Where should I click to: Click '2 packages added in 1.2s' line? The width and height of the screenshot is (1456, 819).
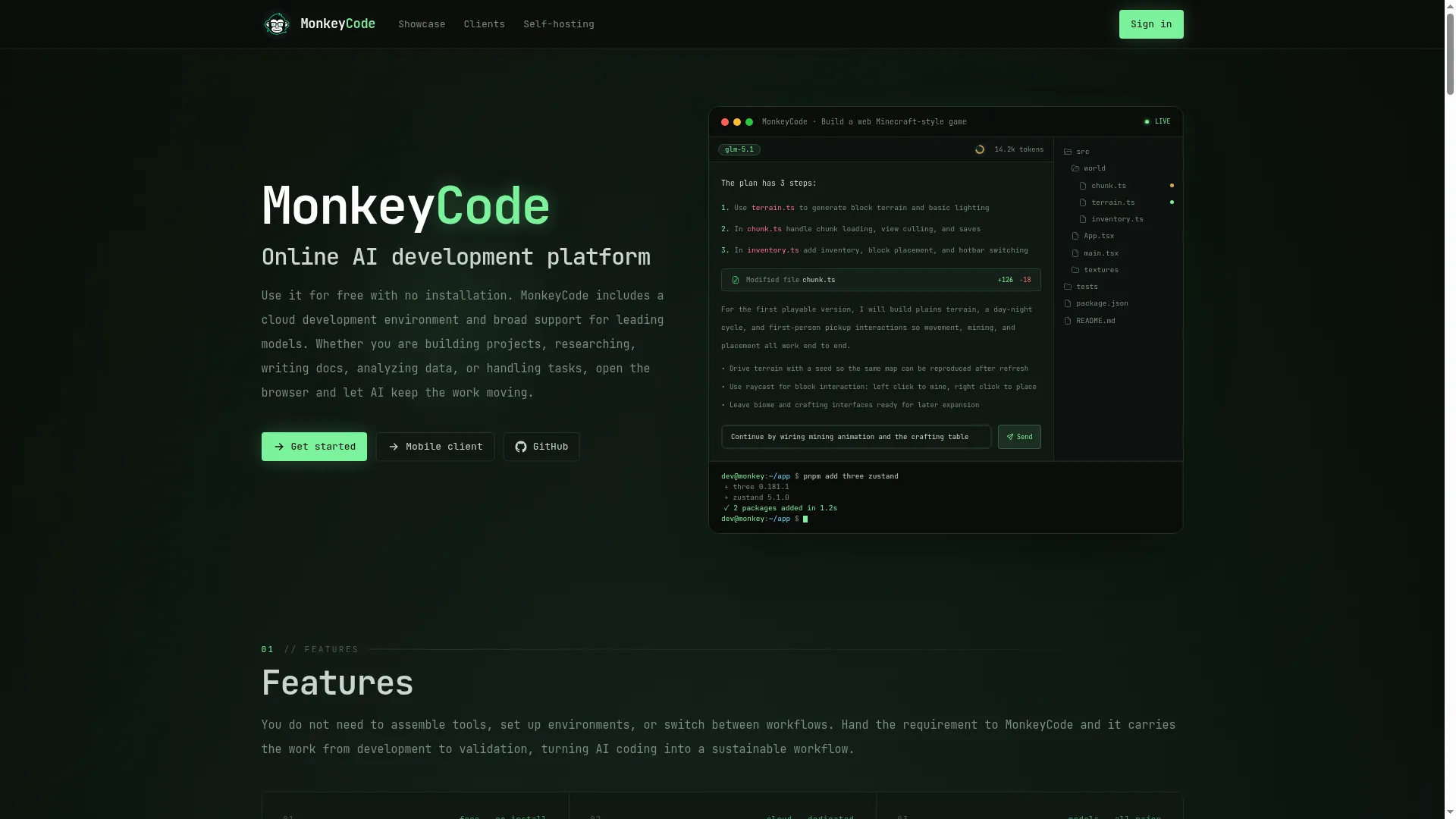[785, 508]
